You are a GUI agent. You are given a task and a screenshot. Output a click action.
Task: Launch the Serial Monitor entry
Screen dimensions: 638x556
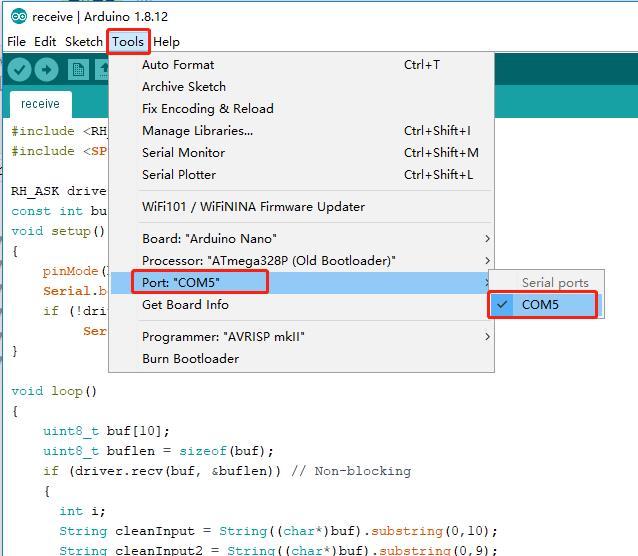click(301, 153)
